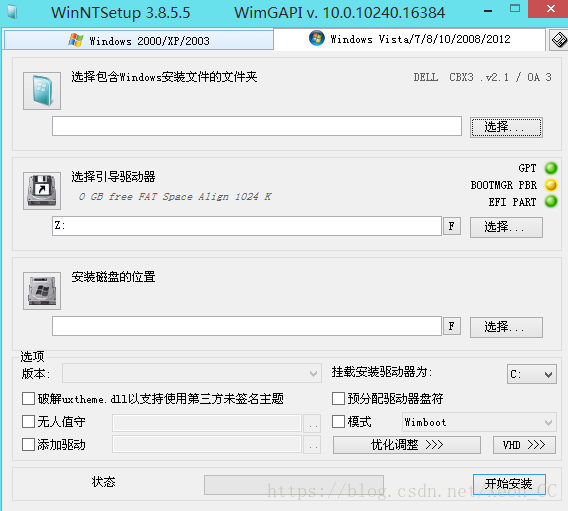Image resolution: width=568 pixels, height=511 pixels.
Task: Click the green EFI PART status light
Action: (551, 201)
